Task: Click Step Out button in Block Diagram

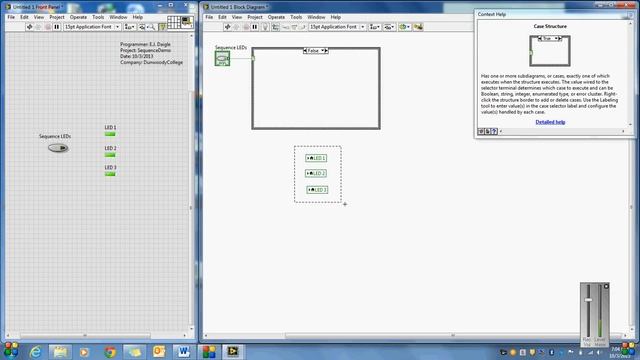Action: 302,27
